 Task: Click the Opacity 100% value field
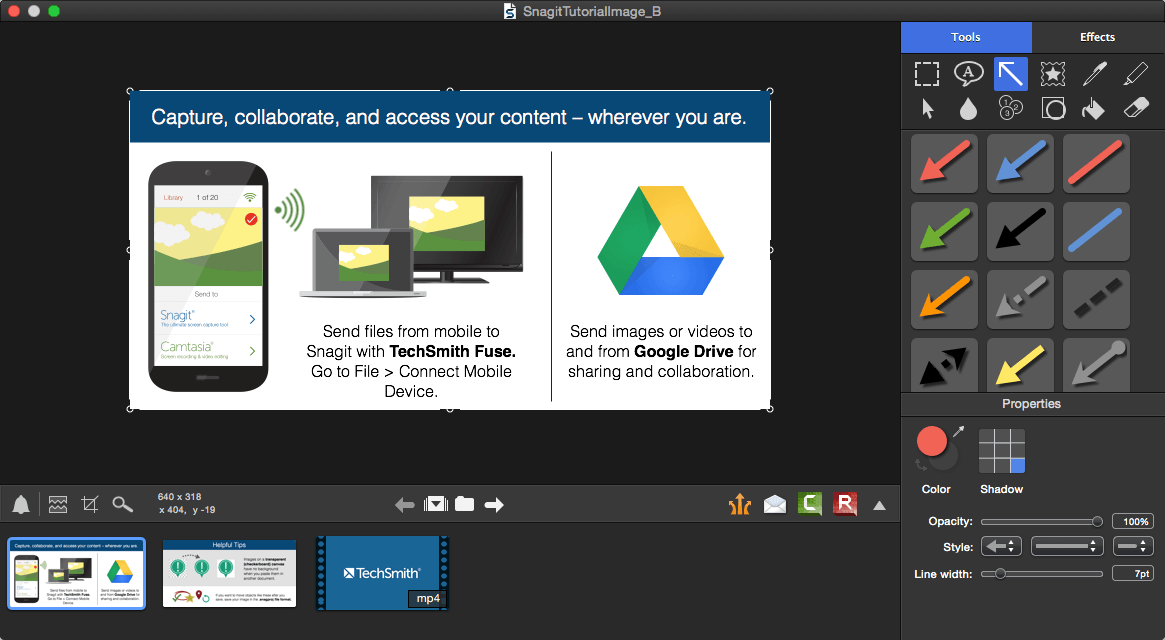point(1132,522)
